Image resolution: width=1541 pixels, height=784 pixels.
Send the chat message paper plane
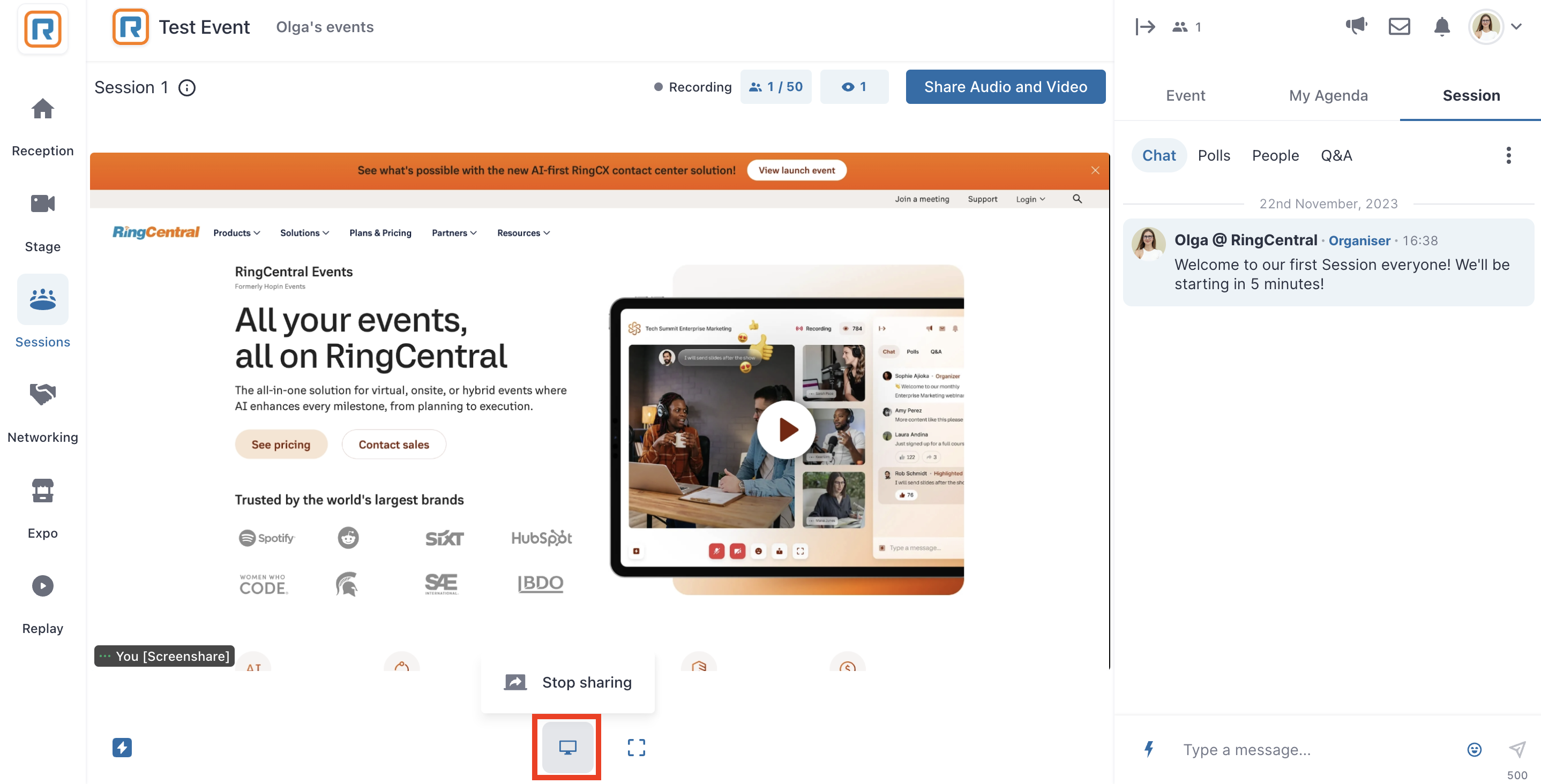1517,749
